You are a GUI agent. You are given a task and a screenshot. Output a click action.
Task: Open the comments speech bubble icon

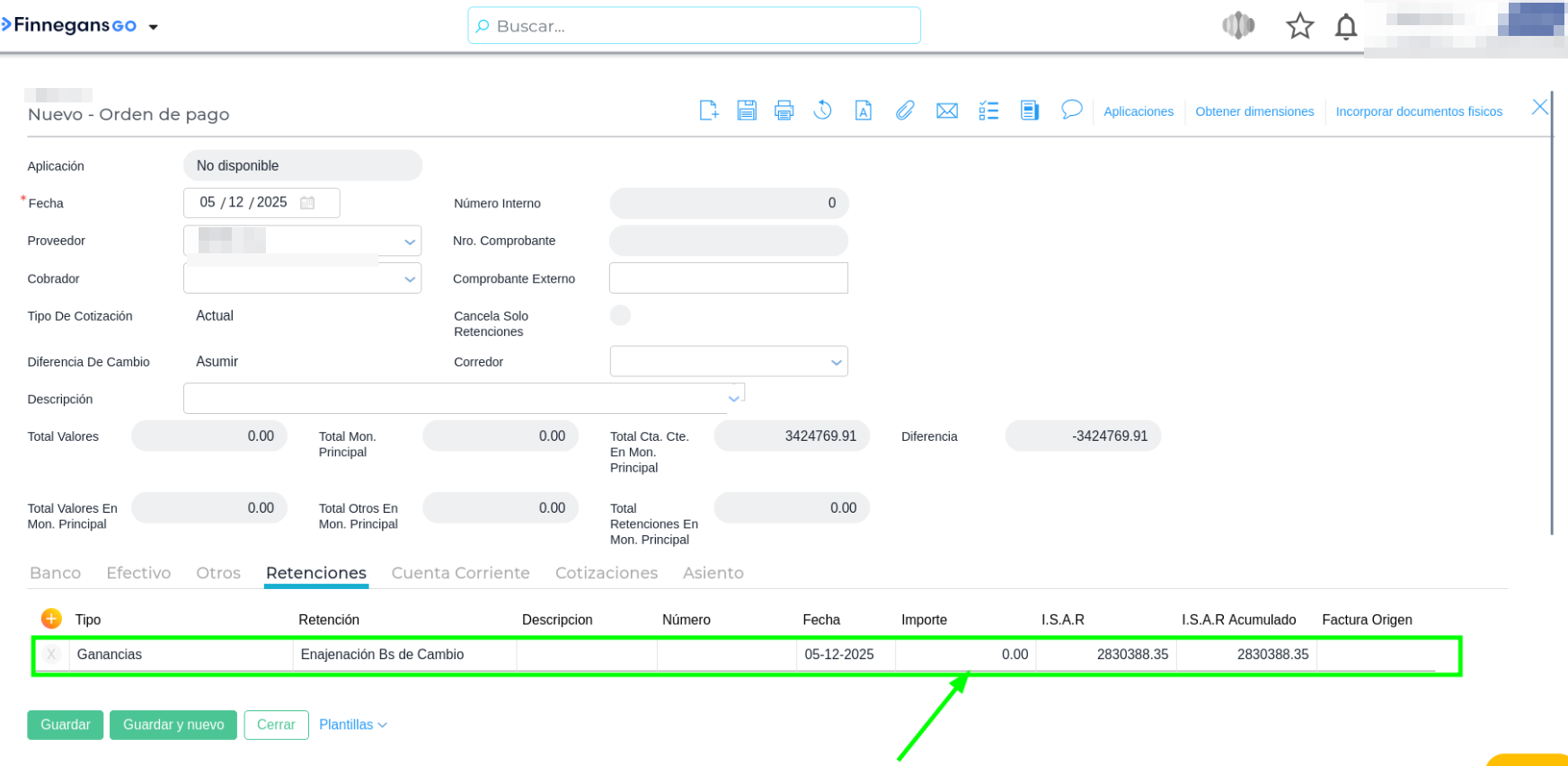(1071, 110)
